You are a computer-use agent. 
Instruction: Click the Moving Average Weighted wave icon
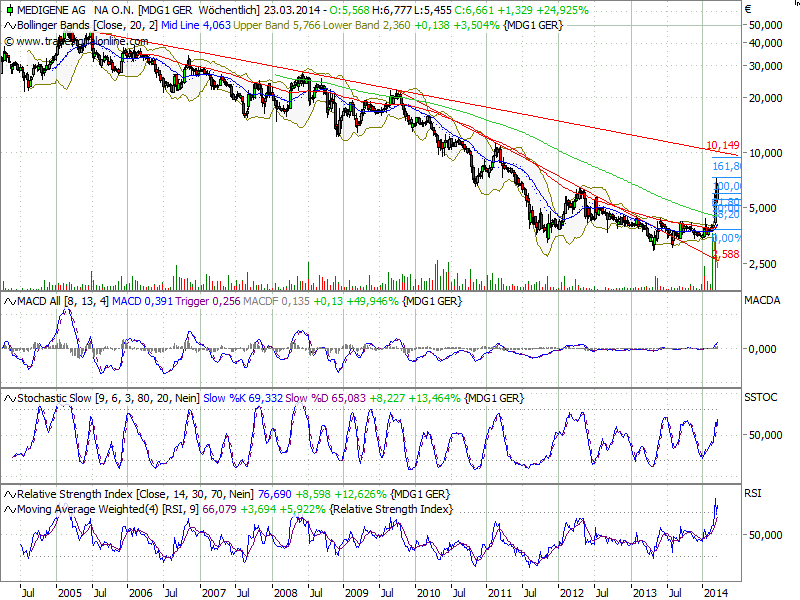click(10, 509)
